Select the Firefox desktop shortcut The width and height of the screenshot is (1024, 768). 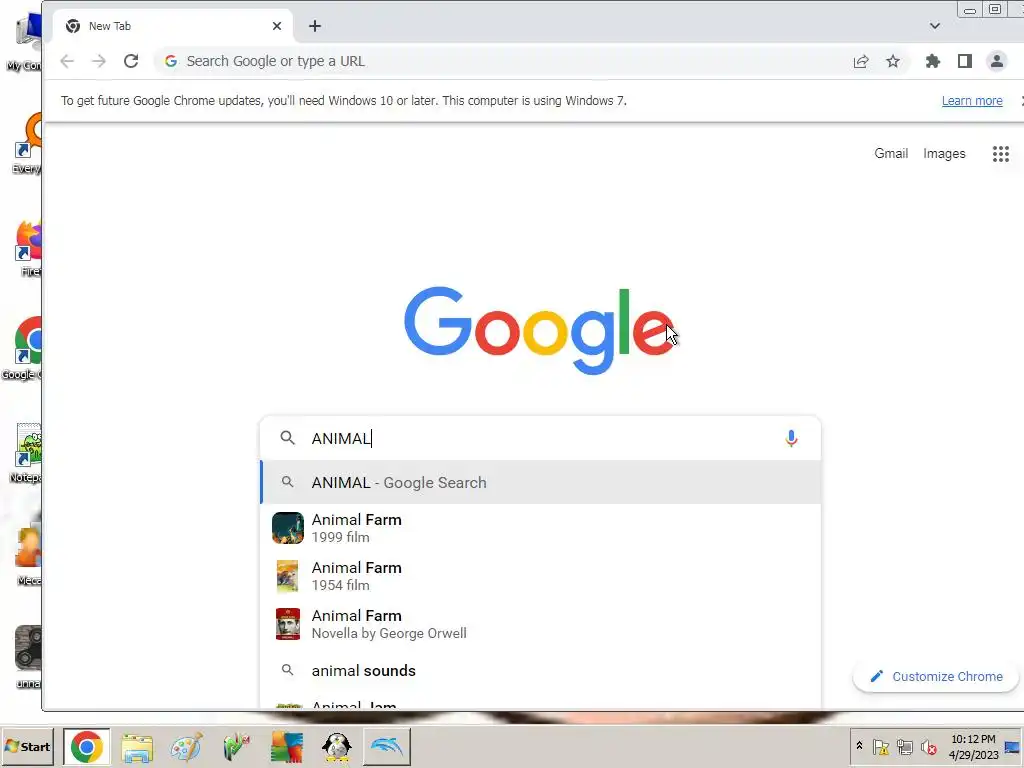point(27,248)
